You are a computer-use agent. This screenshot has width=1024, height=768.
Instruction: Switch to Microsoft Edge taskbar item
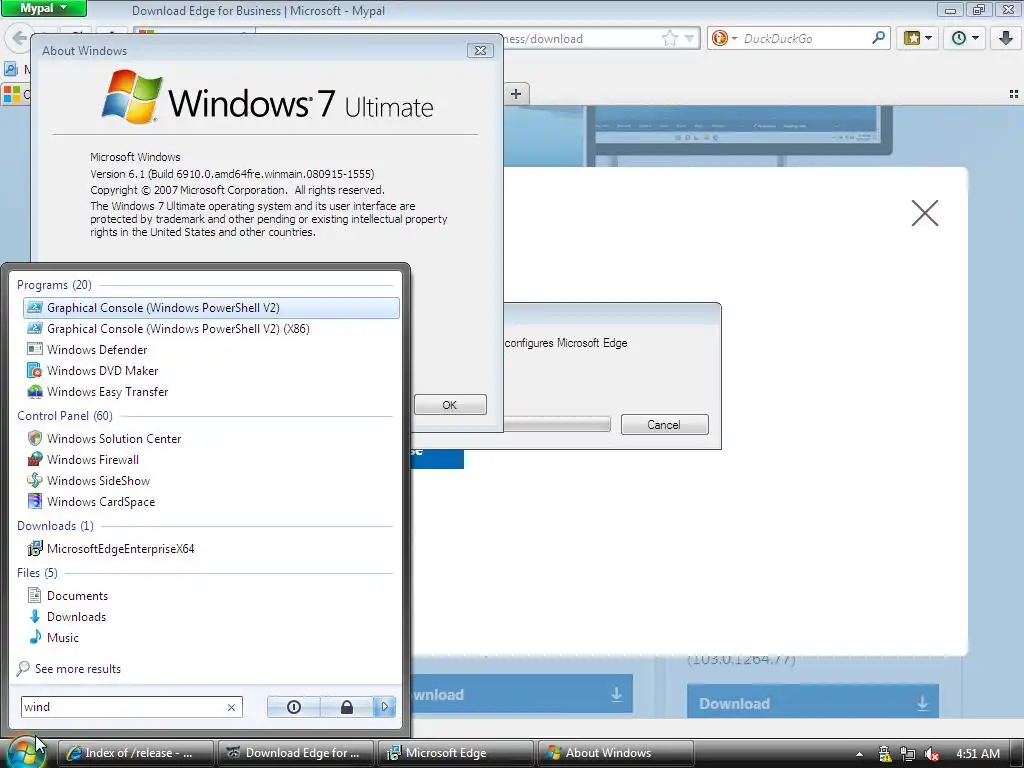point(456,753)
